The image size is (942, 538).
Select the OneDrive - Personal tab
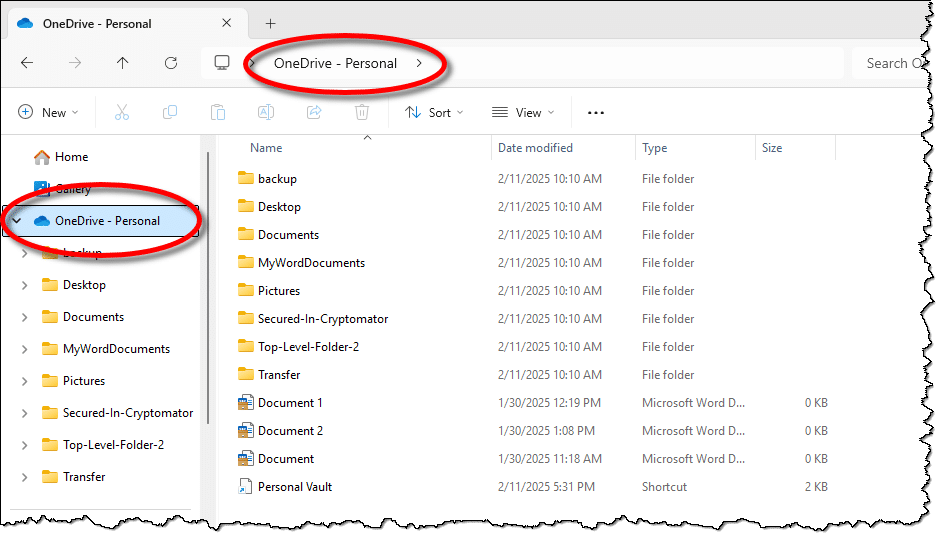[x=125, y=24]
